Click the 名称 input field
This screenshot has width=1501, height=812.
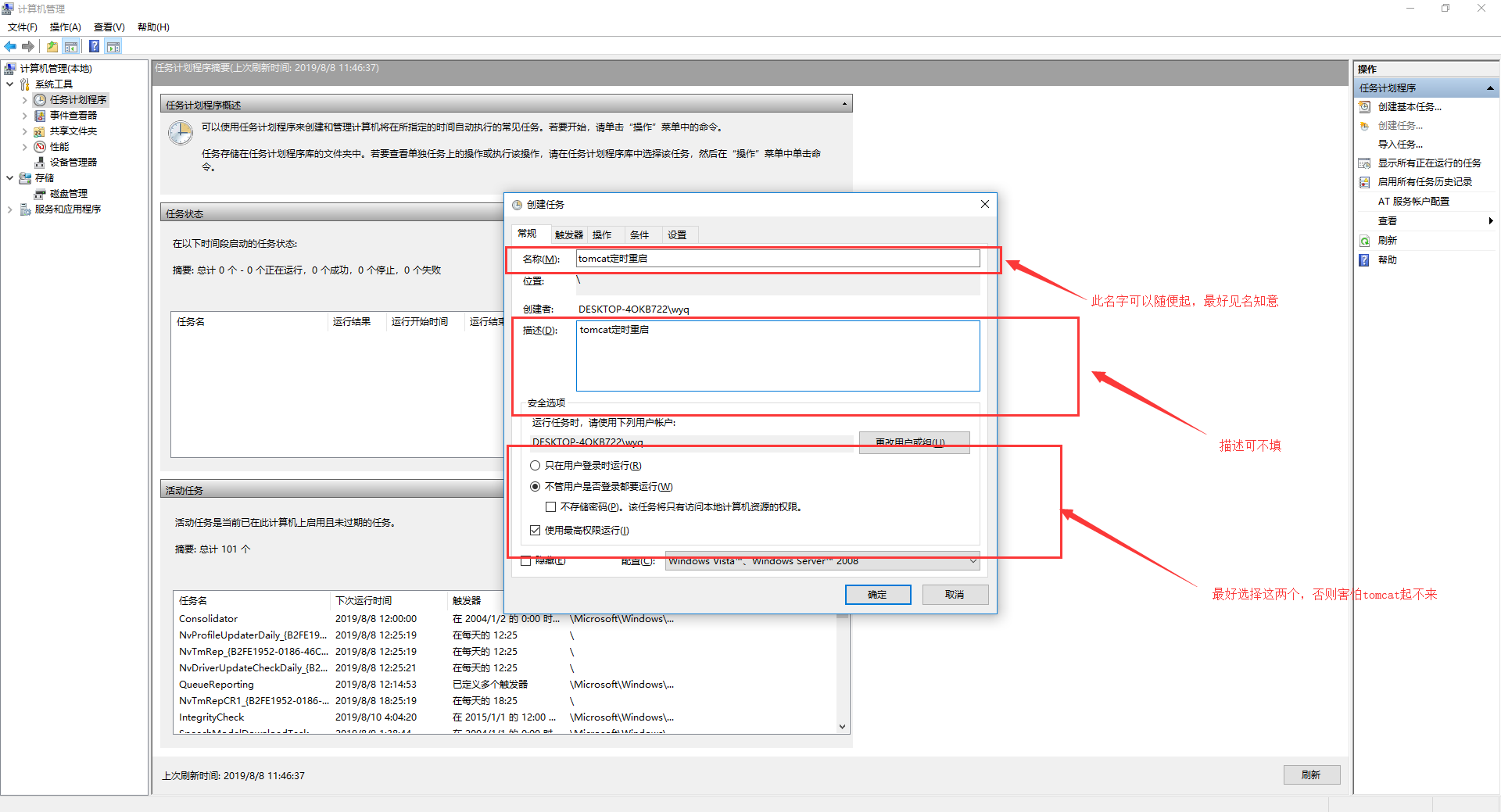pos(778,259)
